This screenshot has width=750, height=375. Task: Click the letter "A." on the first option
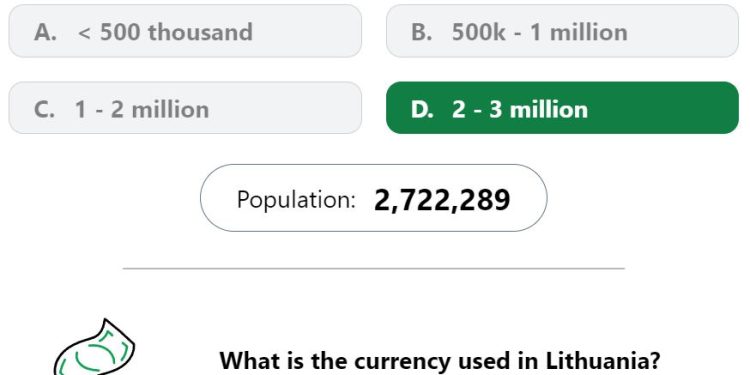[x=45, y=32]
